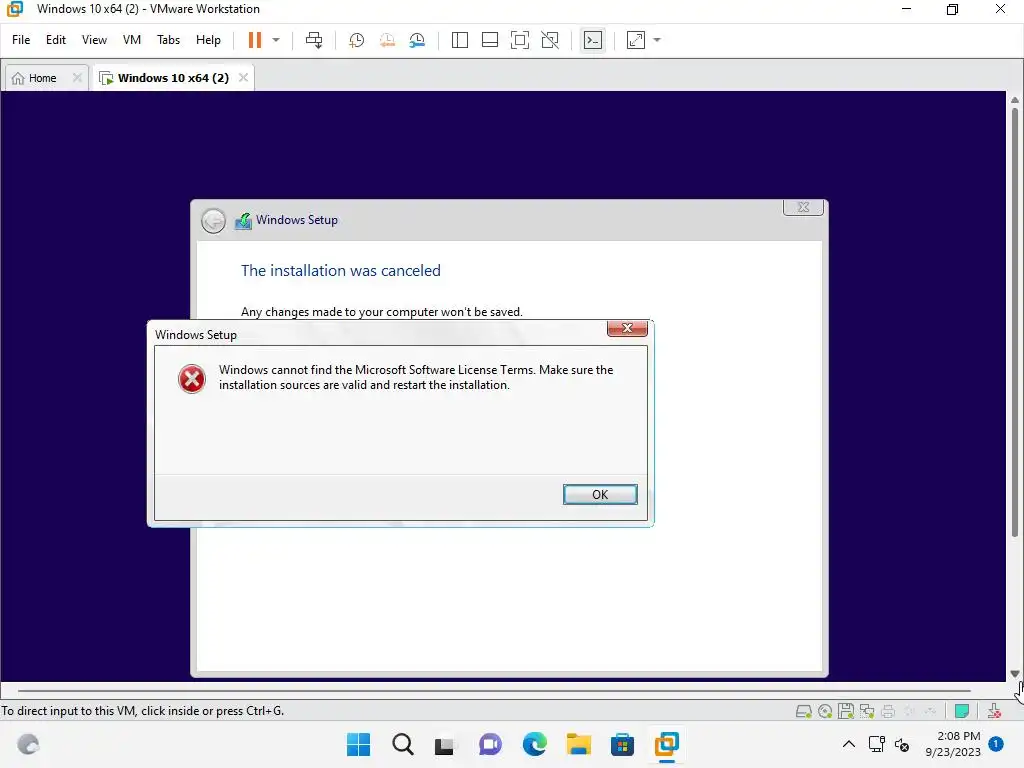Viewport: 1024px width, 768px height.
Task: Toggle the thumbnail bar bottom panel
Action: click(x=490, y=40)
